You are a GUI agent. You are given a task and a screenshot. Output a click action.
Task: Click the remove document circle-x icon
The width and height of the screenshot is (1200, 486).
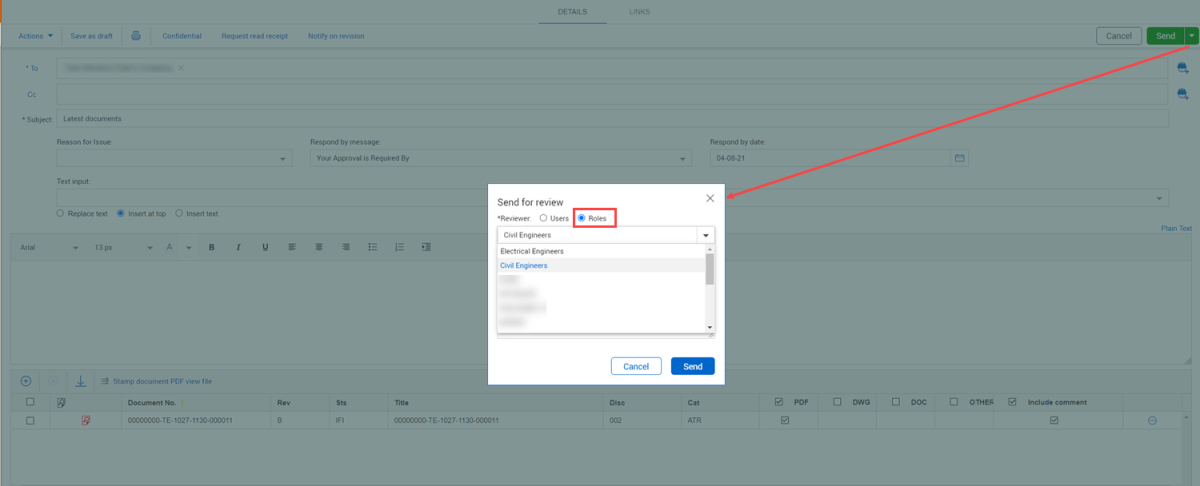click(53, 381)
